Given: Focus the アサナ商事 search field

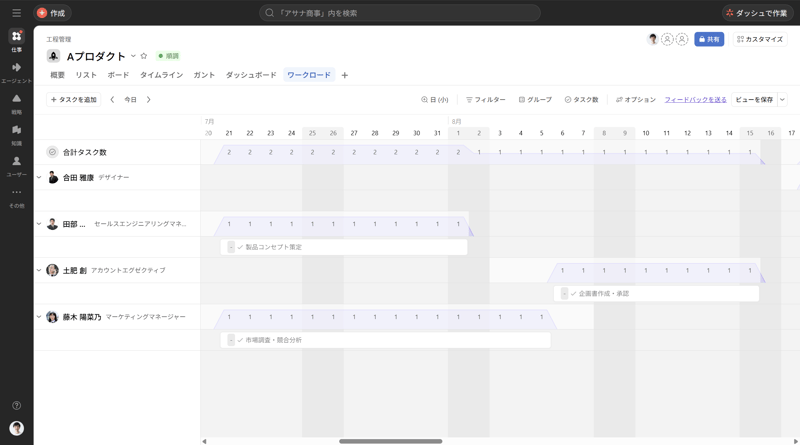Looking at the screenshot, I should pos(399,13).
